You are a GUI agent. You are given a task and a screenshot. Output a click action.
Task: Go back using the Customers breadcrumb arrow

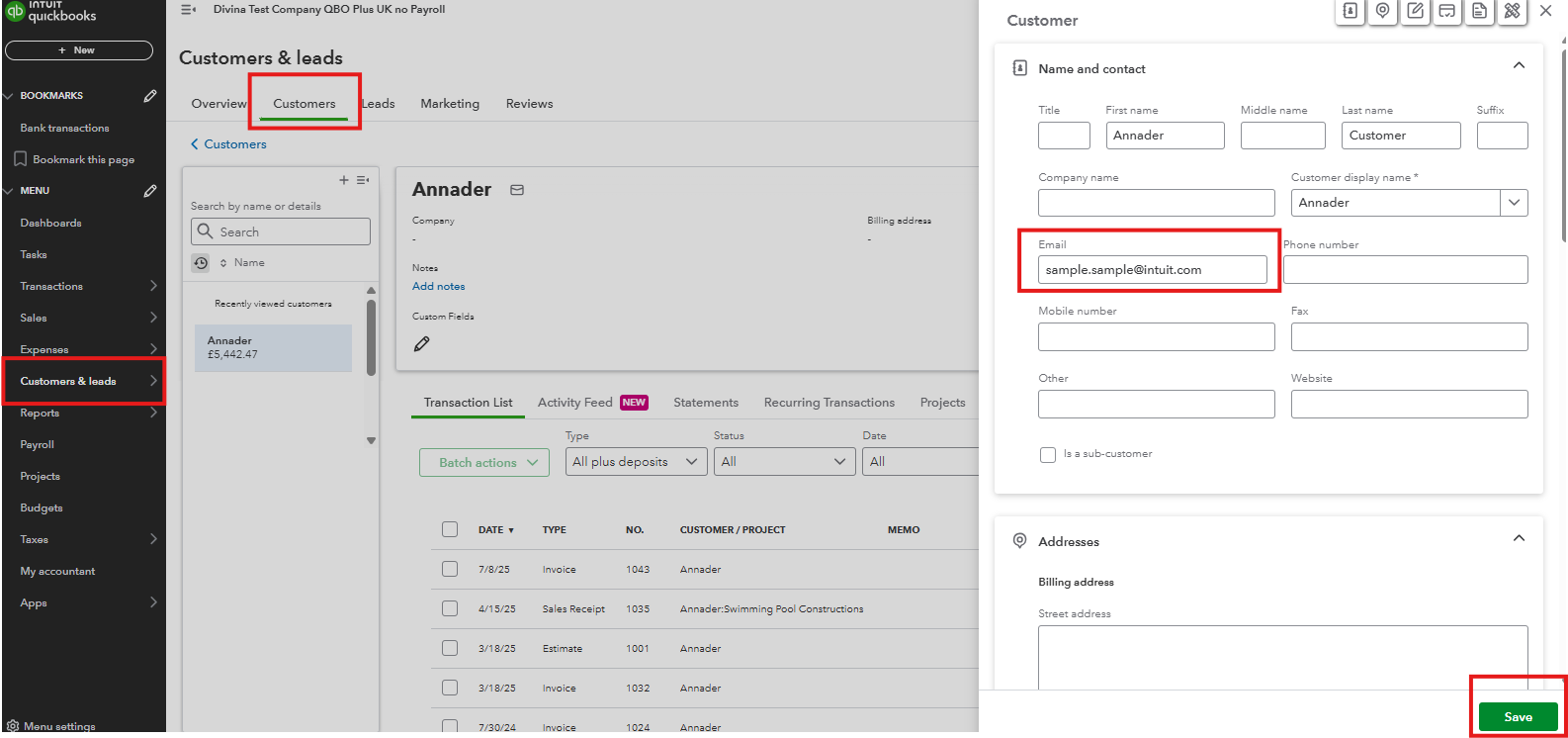click(x=195, y=144)
